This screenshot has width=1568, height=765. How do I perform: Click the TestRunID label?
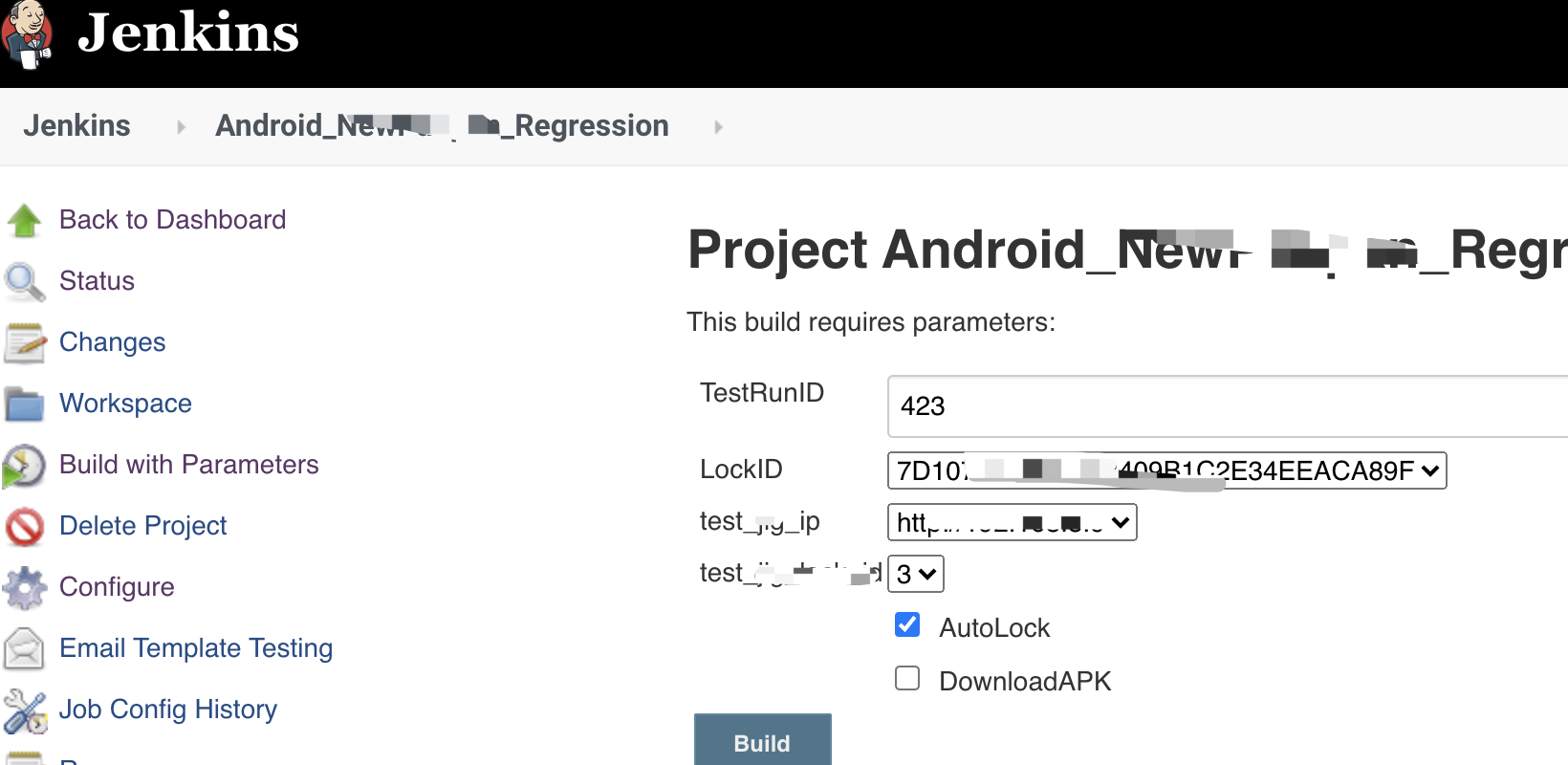(762, 393)
